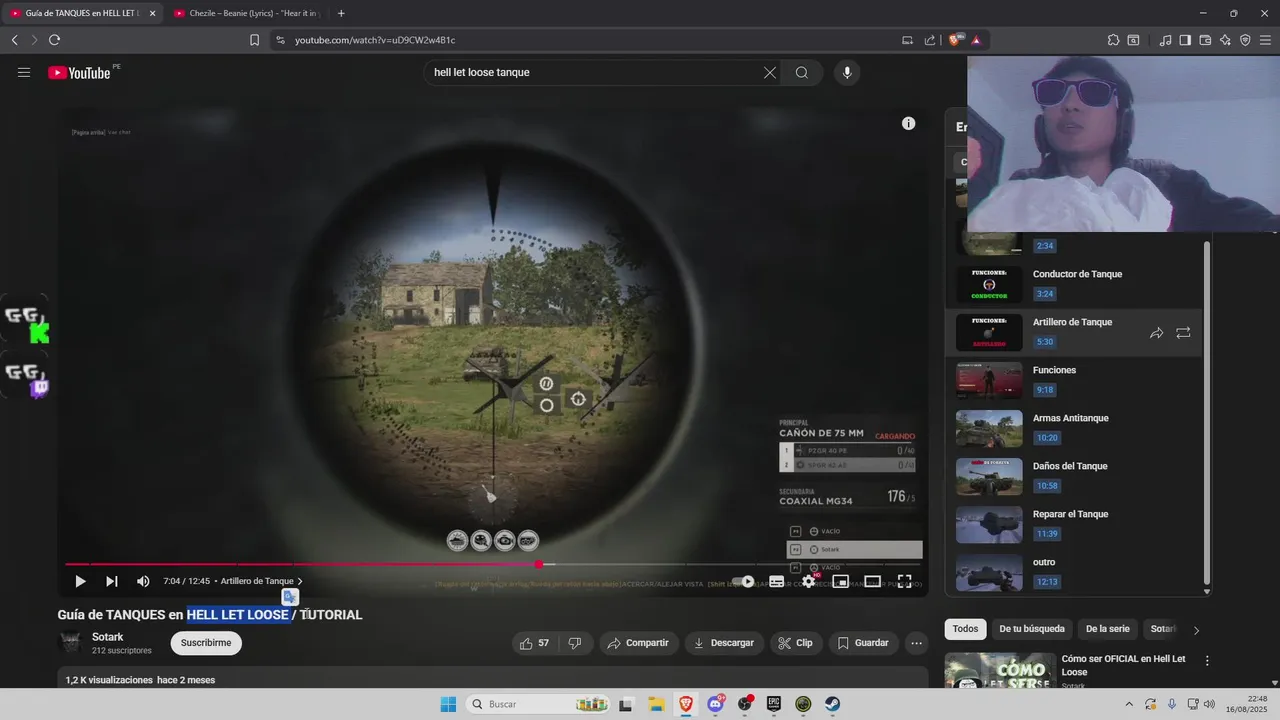Select the Todos filter chip
Image resolution: width=1280 pixels, height=720 pixels.
965,629
